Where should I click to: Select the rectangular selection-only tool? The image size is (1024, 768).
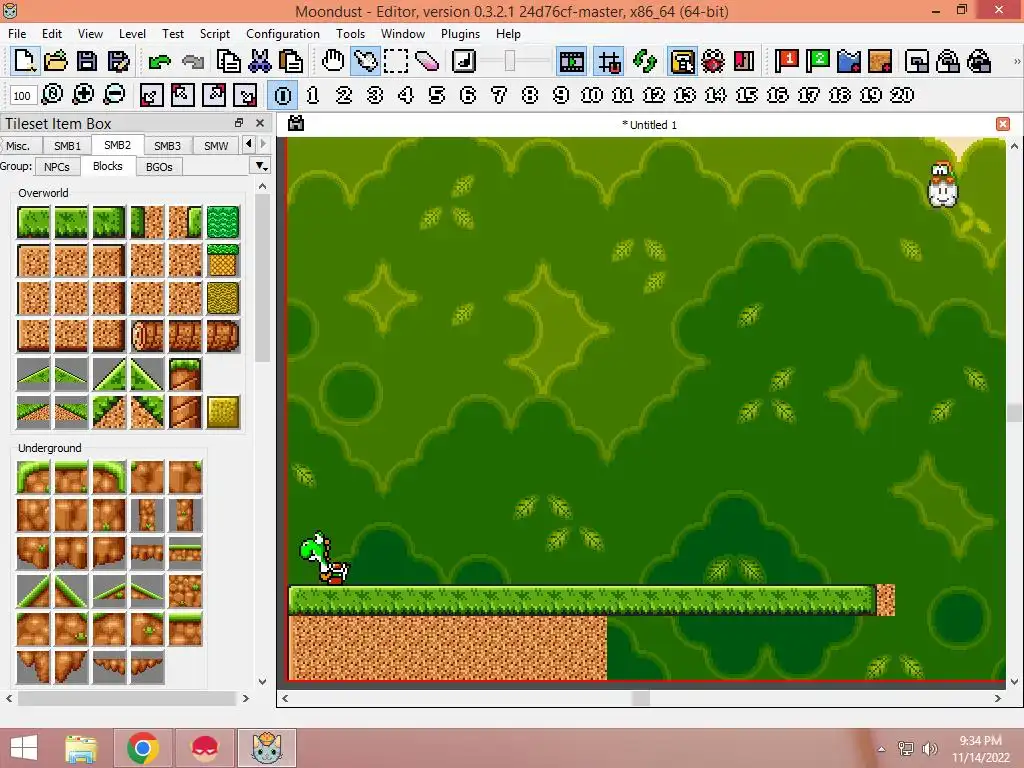pos(396,61)
